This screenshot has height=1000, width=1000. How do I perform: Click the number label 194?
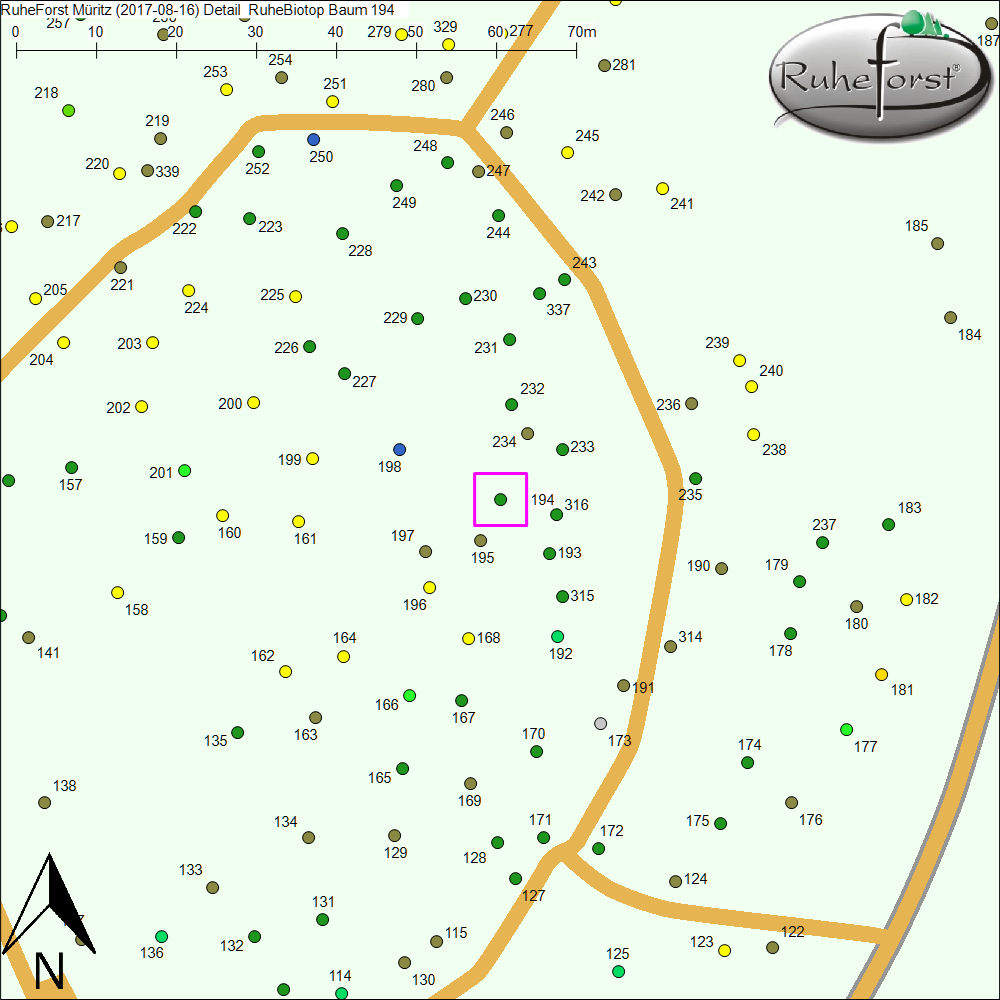pos(542,499)
